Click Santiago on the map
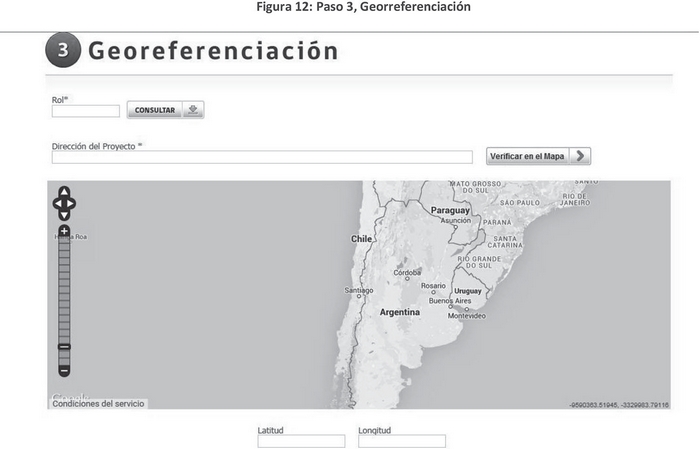The height and width of the screenshot is (449, 700). pyautogui.click(x=358, y=291)
